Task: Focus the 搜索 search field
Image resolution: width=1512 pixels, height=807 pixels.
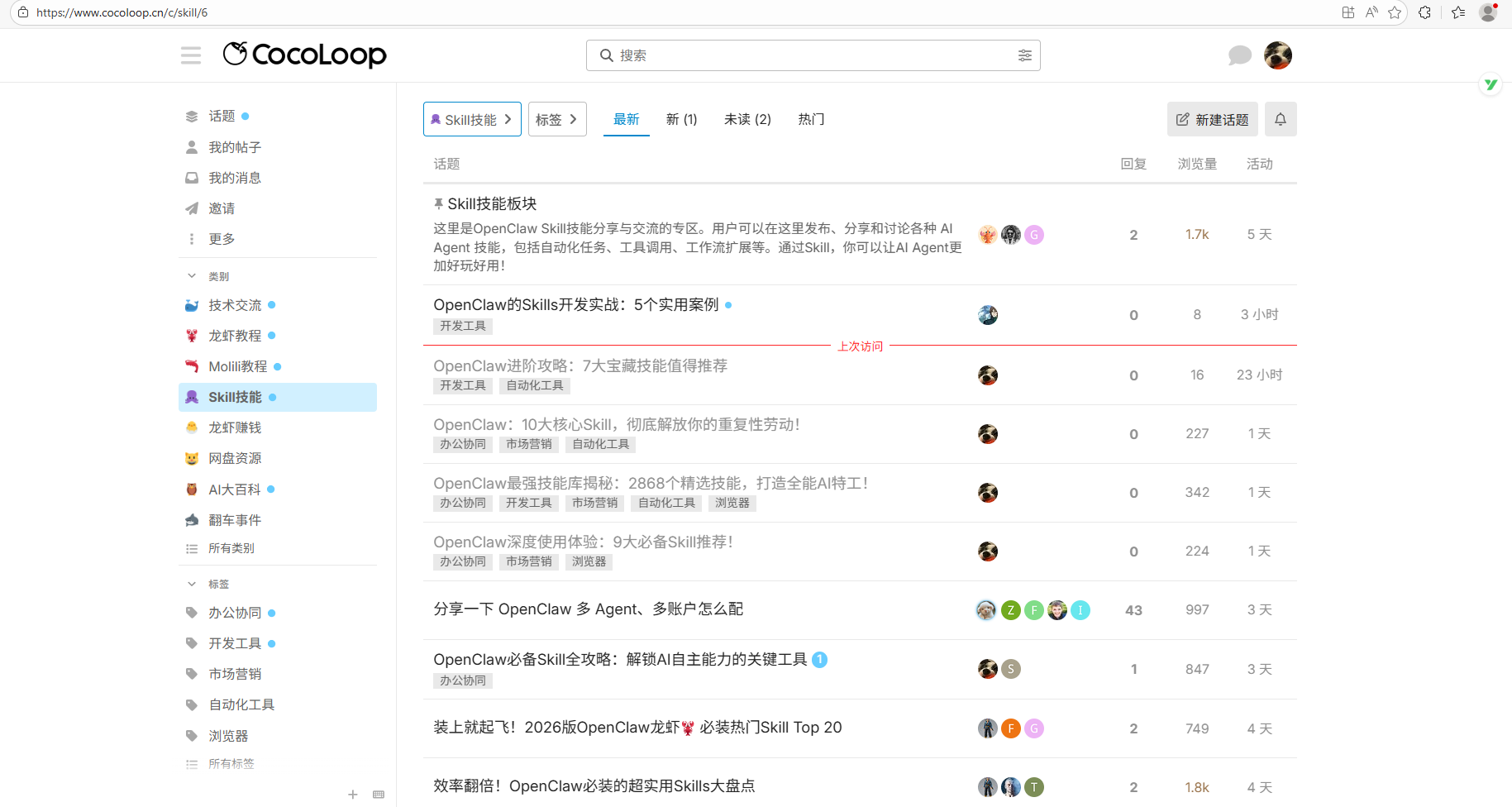Action: point(813,55)
